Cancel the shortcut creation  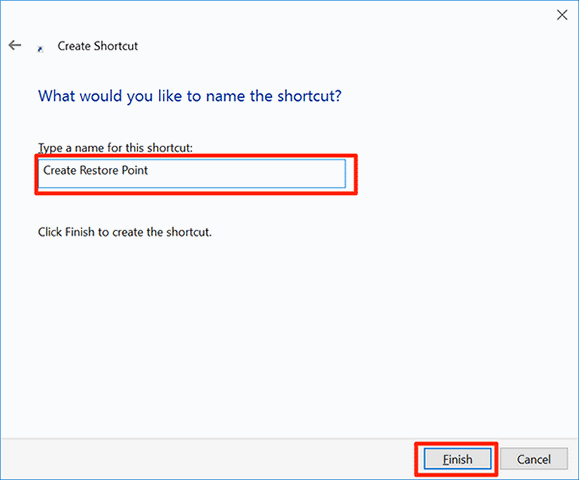point(534,459)
